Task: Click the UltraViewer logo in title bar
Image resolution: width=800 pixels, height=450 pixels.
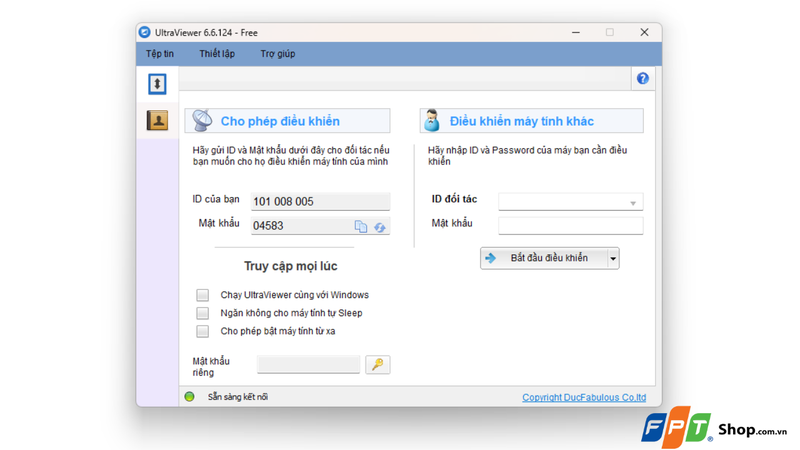Action: click(x=145, y=32)
